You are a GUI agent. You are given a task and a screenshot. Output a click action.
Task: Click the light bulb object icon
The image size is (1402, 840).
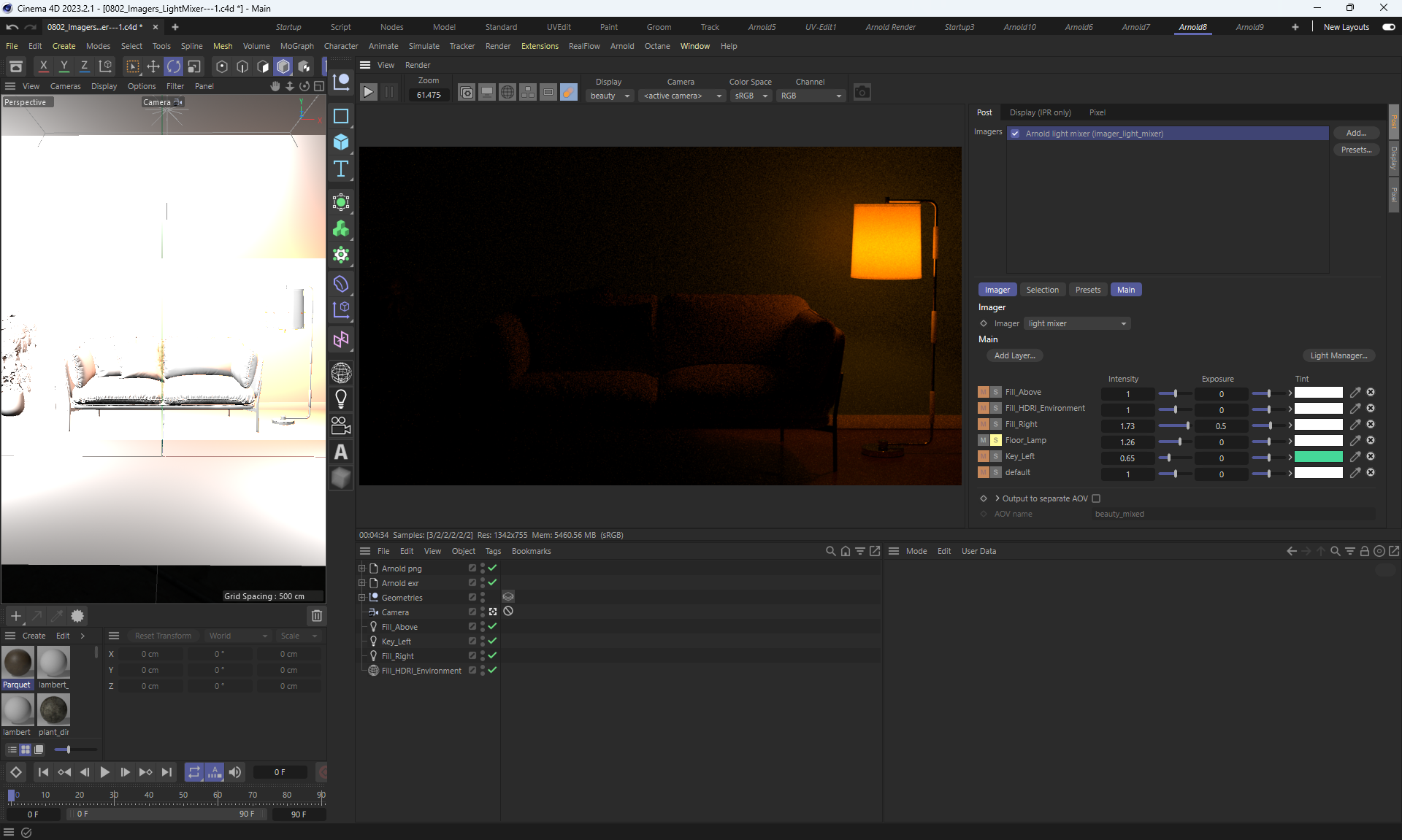[x=341, y=398]
